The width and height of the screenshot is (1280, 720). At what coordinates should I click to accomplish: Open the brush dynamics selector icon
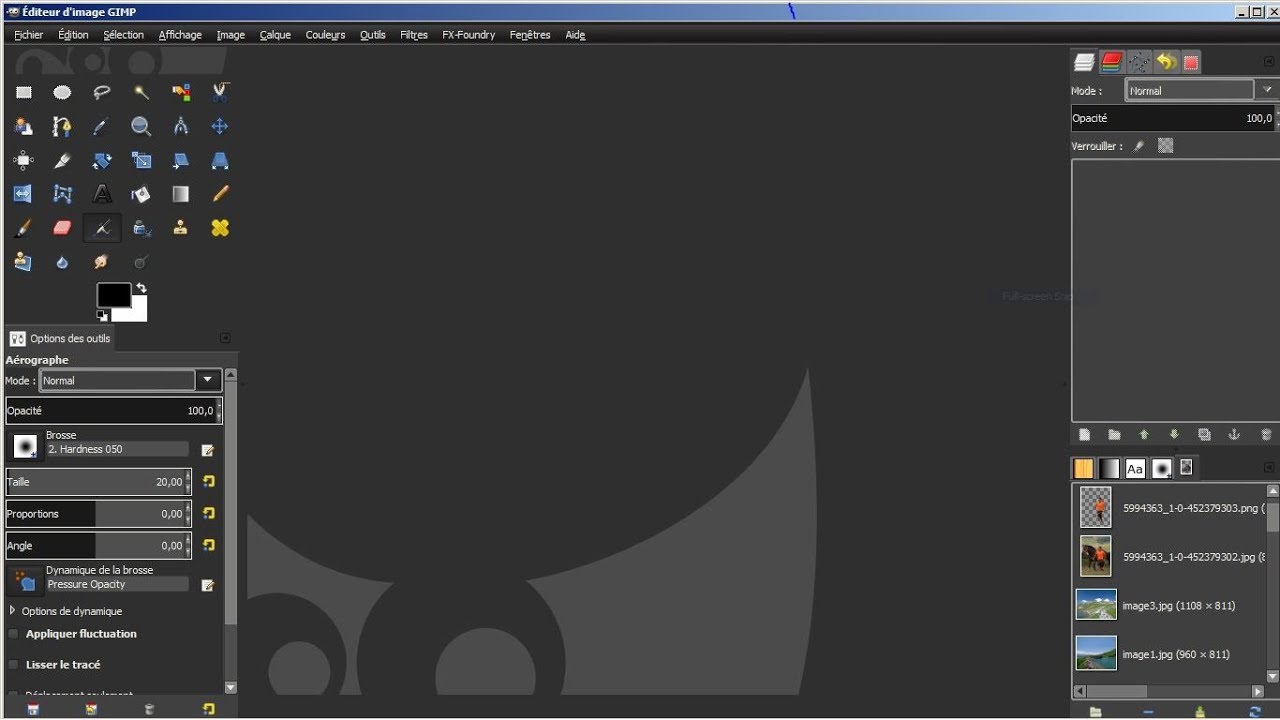[25, 581]
